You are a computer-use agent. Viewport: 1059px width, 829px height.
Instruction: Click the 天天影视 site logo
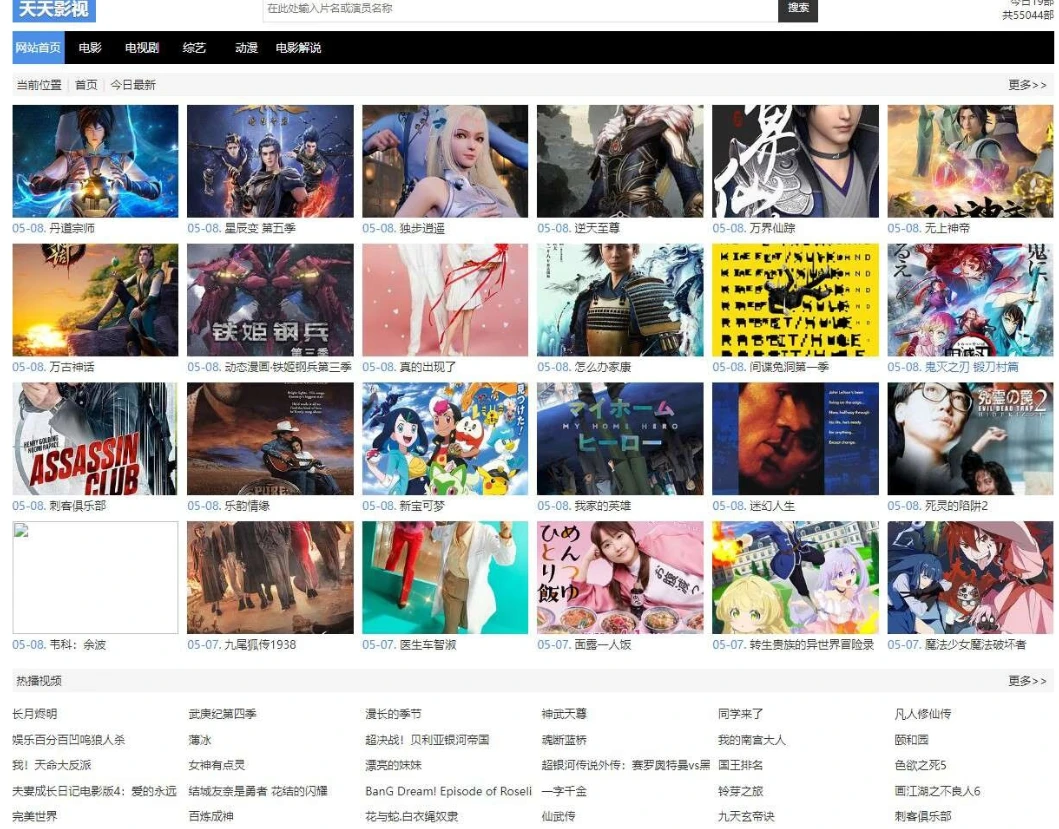coord(54,9)
